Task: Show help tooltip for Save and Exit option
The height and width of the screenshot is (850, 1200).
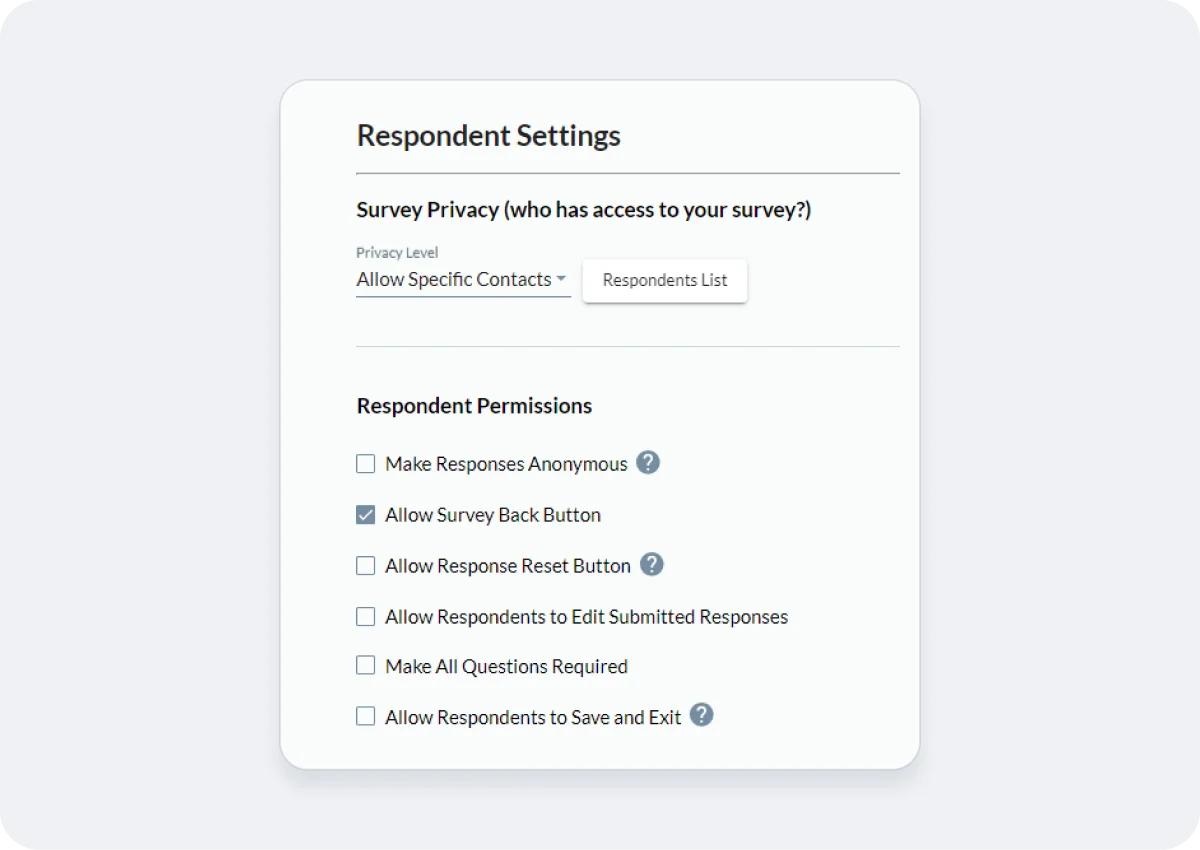Action: (702, 715)
